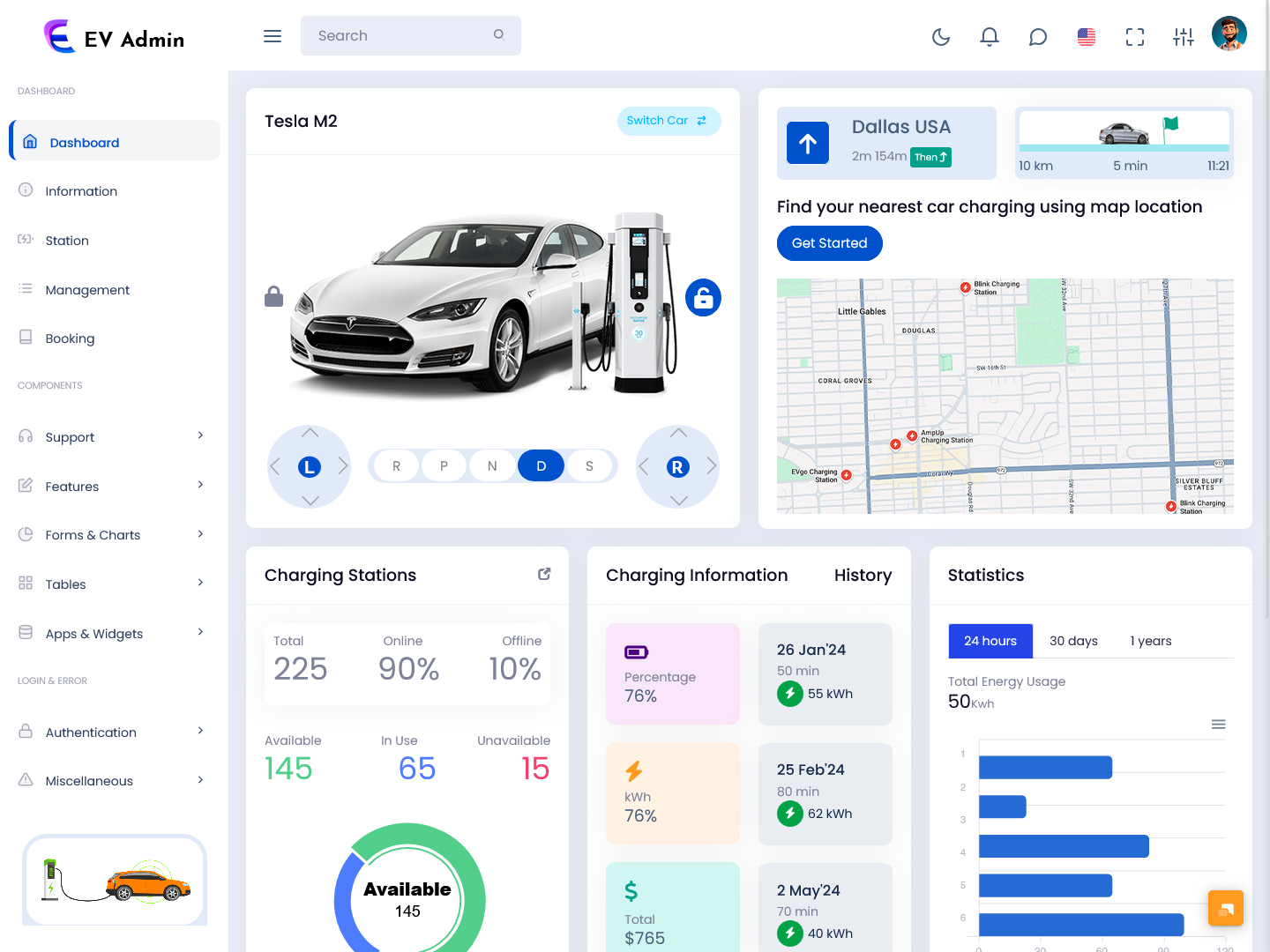The height and width of the screenshot is (952, 1270).
Task: Expand the Miscellaneous menu
Action: [115, 780]
